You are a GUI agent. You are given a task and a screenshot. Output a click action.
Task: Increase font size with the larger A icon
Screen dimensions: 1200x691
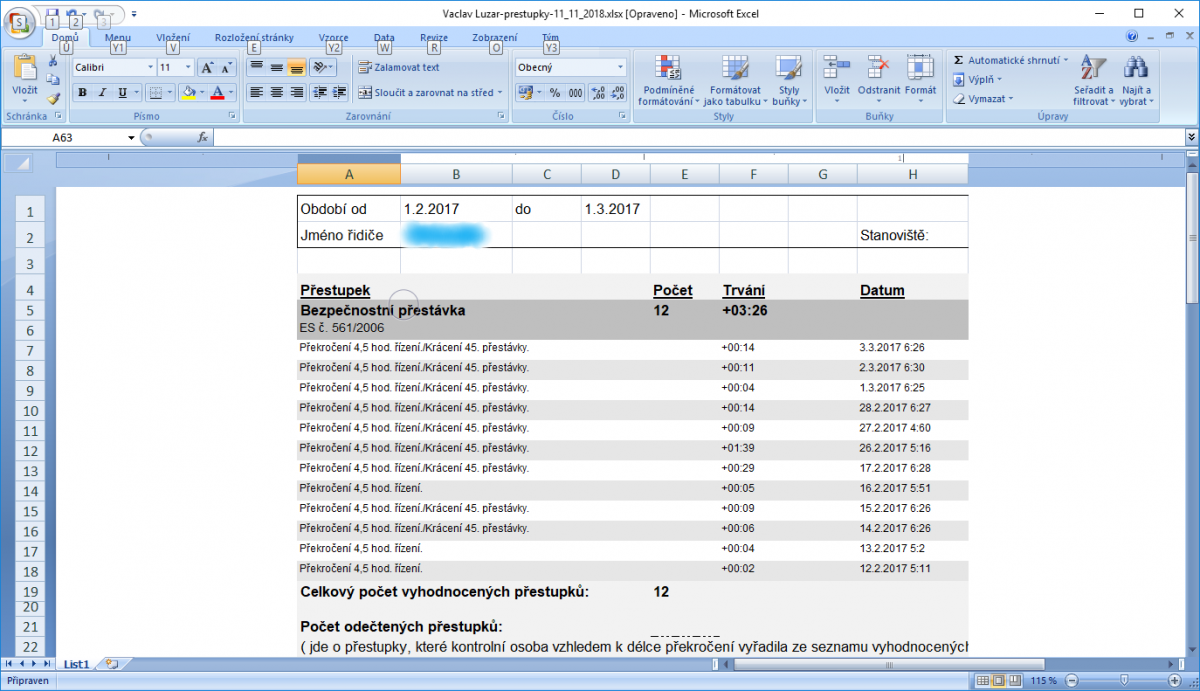(207, 67)
